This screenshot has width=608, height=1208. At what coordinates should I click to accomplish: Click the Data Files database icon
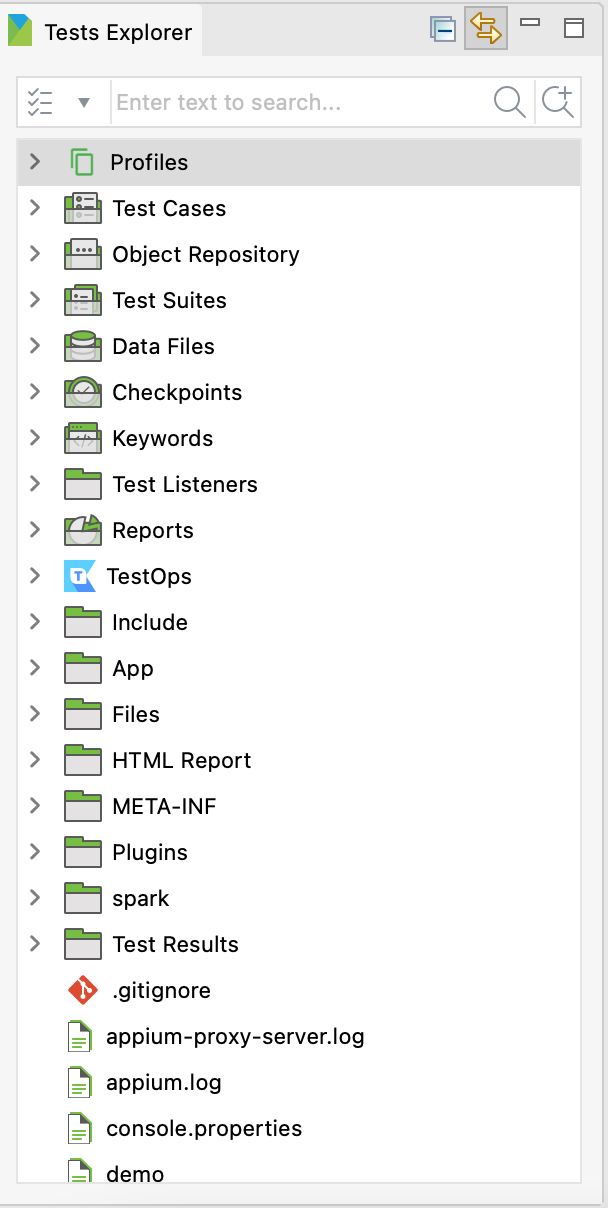[x=82, y=346]
